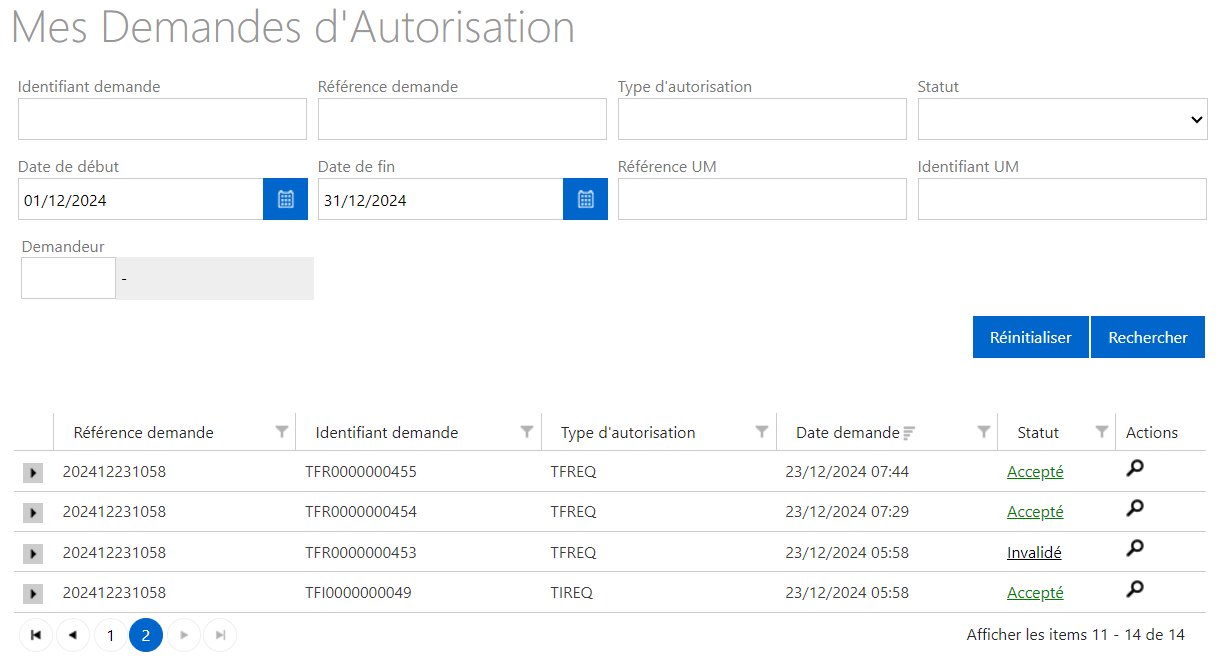The image size is (1222, 656).
Task: Expand the TFI0000000049 row details
Action: (33, 594)
